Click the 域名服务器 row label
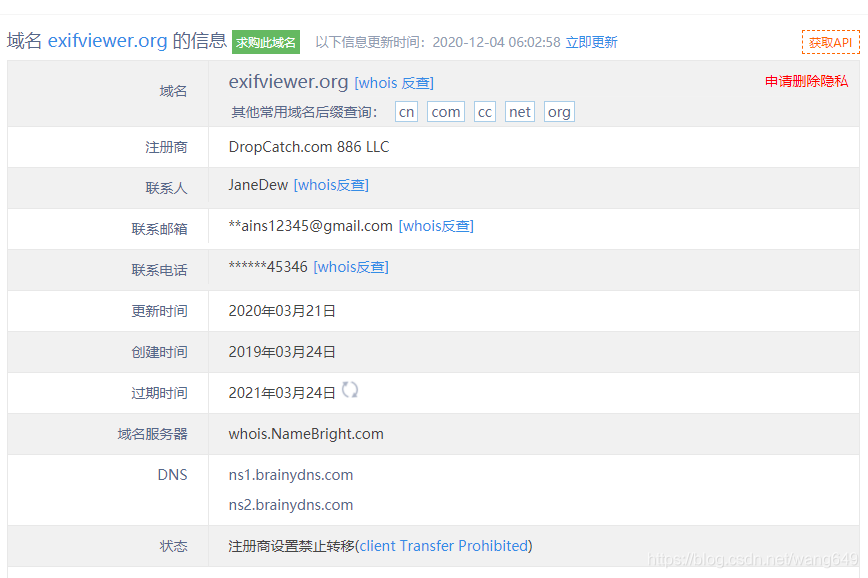 click(152, 434)
